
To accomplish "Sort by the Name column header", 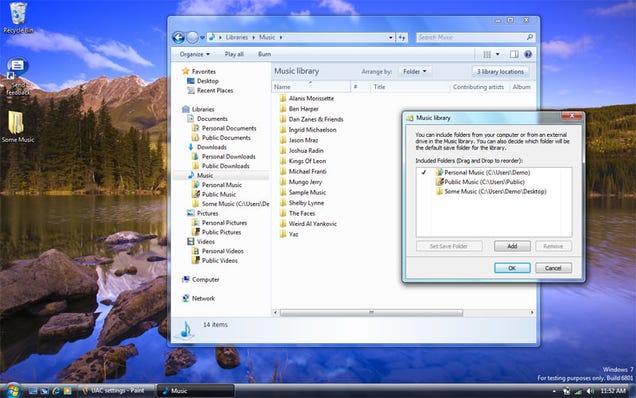I will point(311,87).
